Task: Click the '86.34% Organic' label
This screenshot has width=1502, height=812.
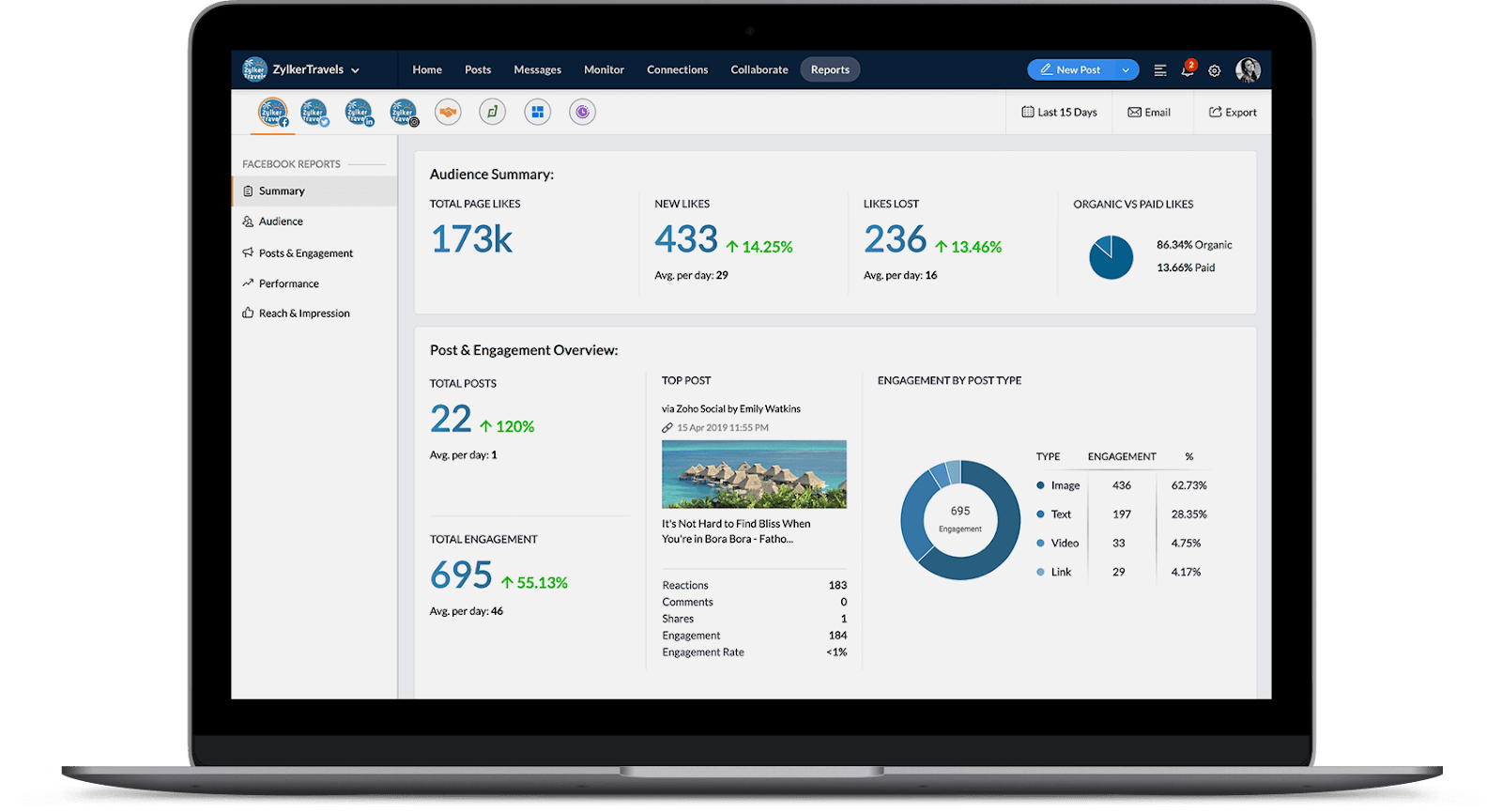Action: click(x=1194, y=245)
